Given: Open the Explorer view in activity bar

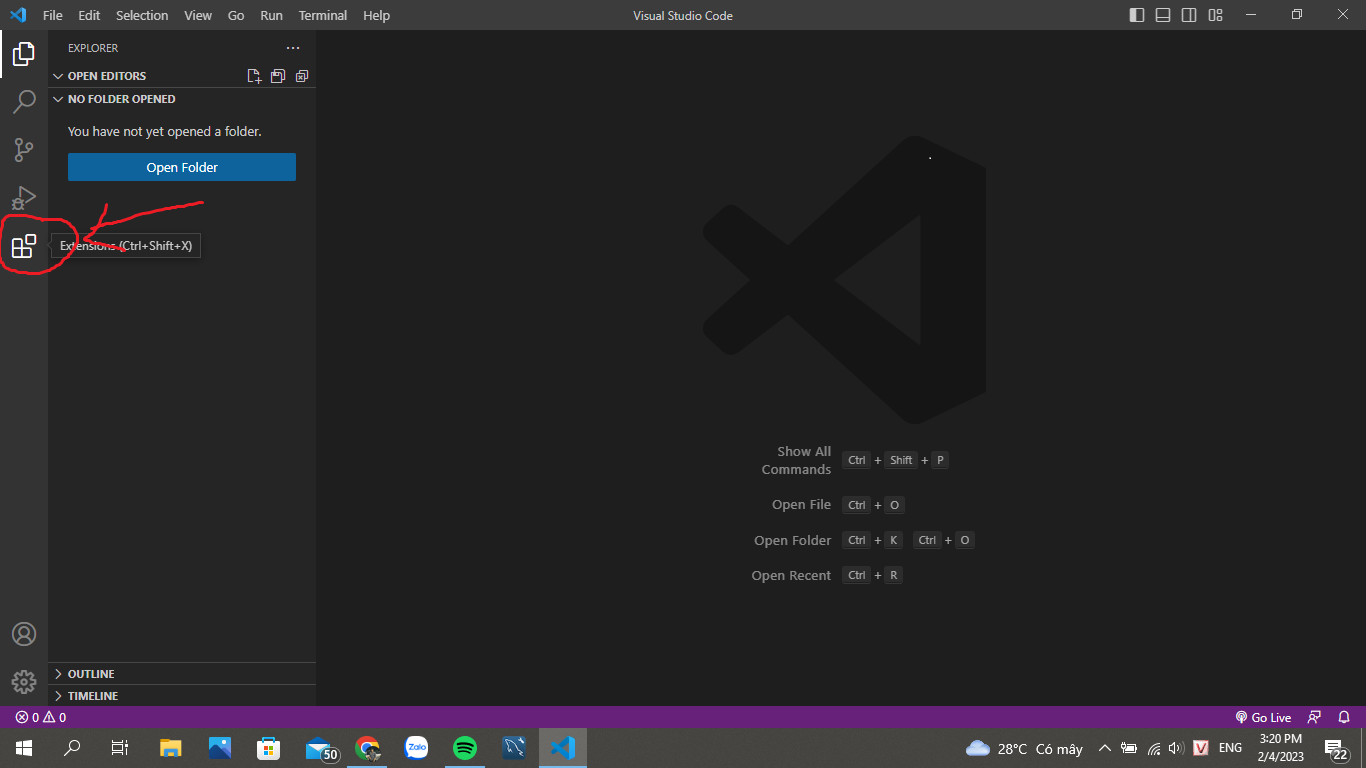Looking at the screenshot, I should pos(24,53).
